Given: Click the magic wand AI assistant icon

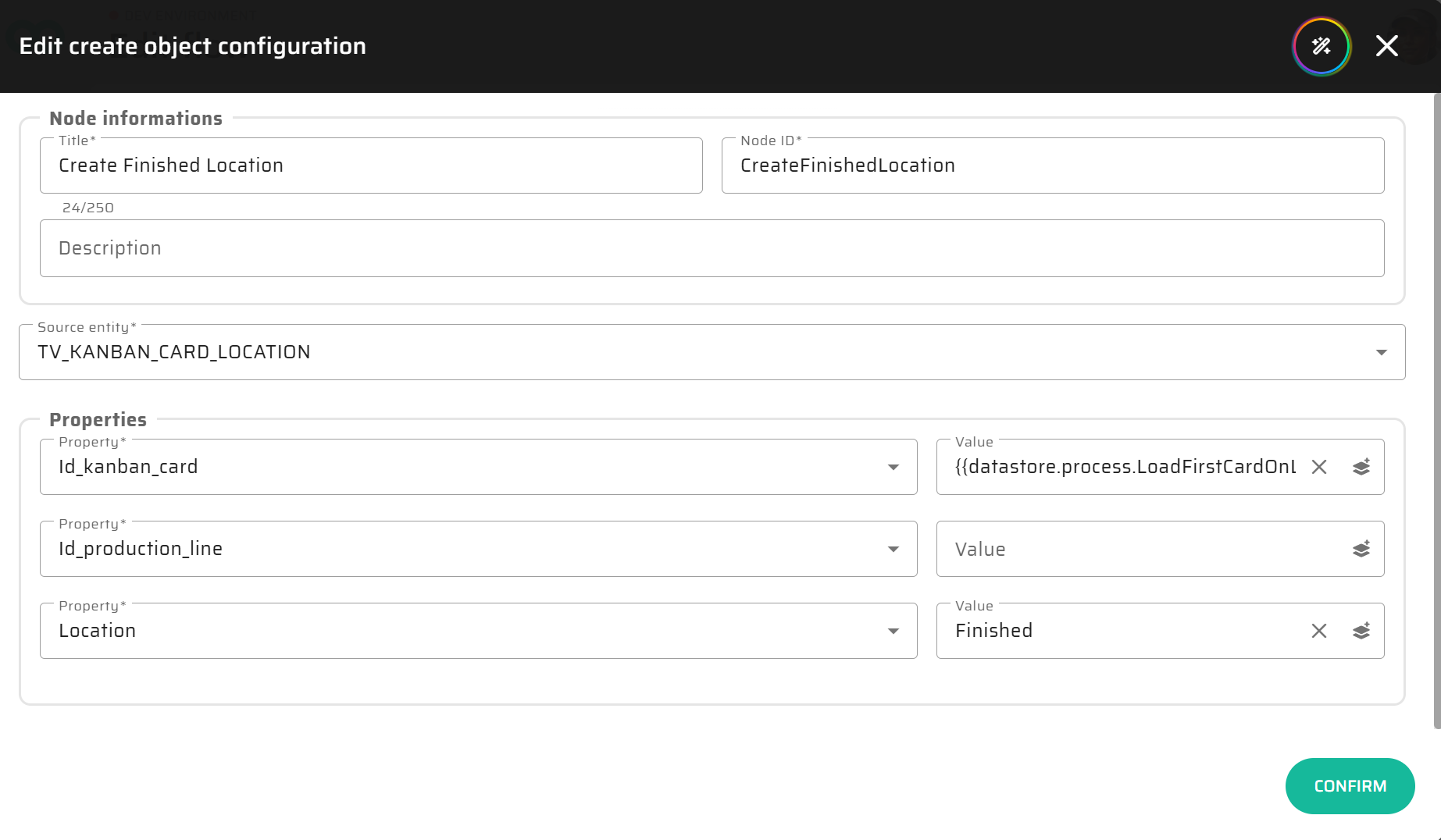Looking at the screenshot, I should (1321, 46).
